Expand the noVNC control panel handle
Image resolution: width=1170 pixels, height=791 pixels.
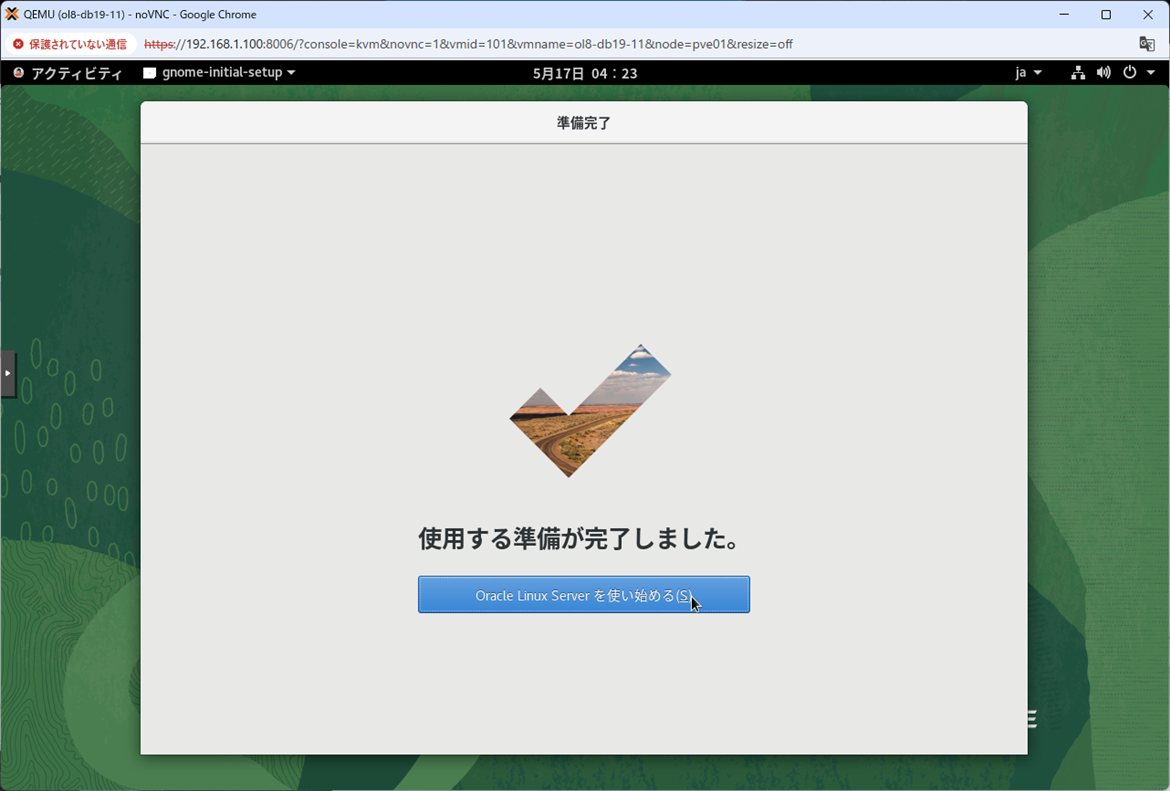click(x=7, y=373)
